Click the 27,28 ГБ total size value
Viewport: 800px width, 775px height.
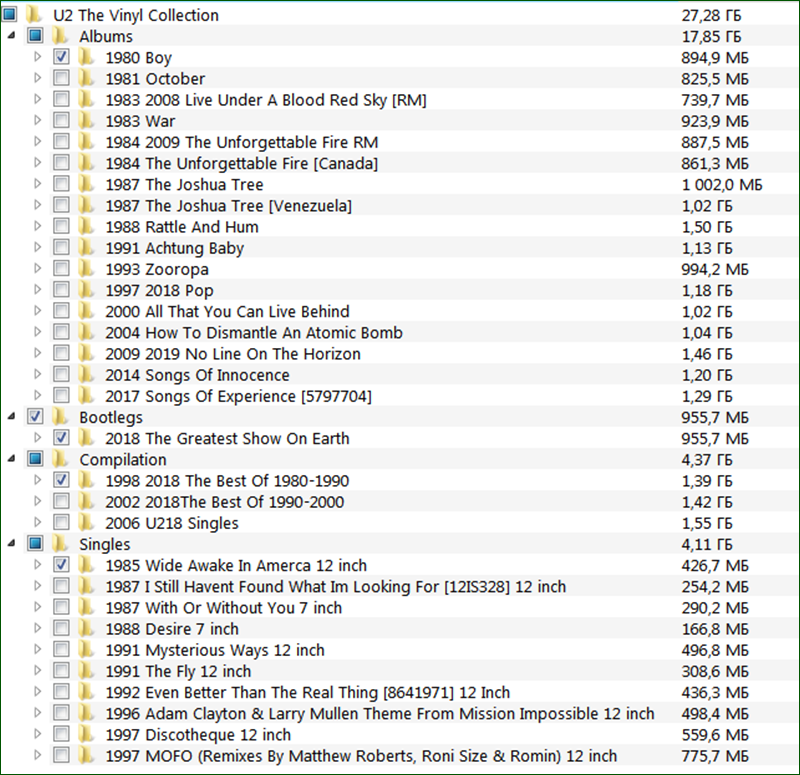click(x=711, y=15)
